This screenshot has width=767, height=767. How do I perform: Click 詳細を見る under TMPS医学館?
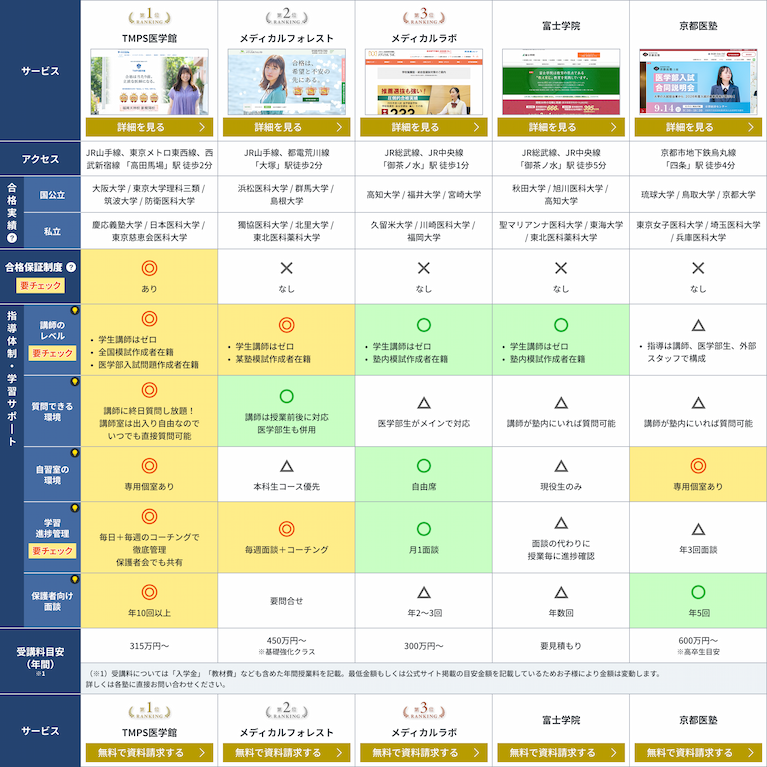148,128
